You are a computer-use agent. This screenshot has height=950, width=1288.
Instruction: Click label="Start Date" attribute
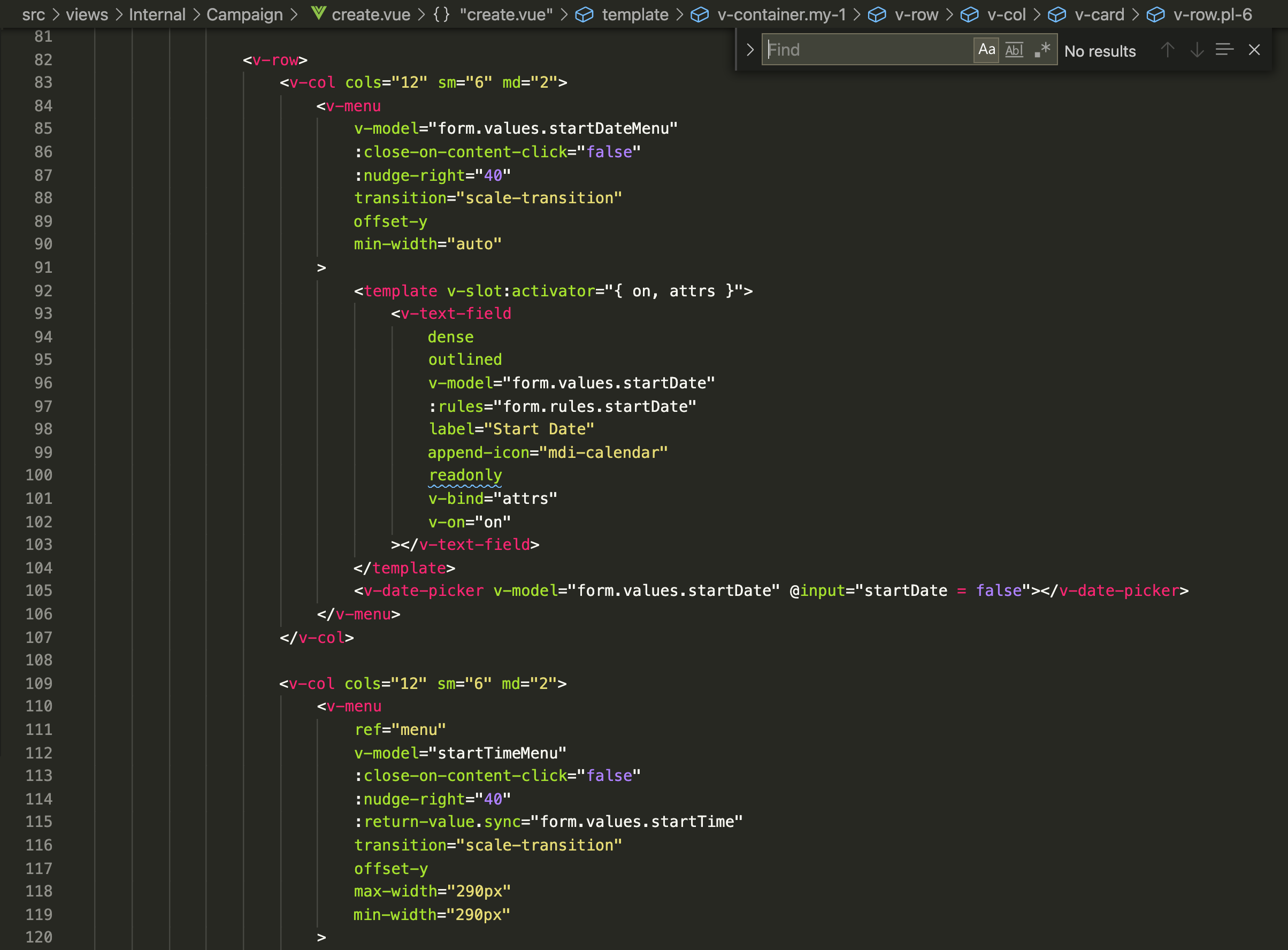[x=511, y=429]
